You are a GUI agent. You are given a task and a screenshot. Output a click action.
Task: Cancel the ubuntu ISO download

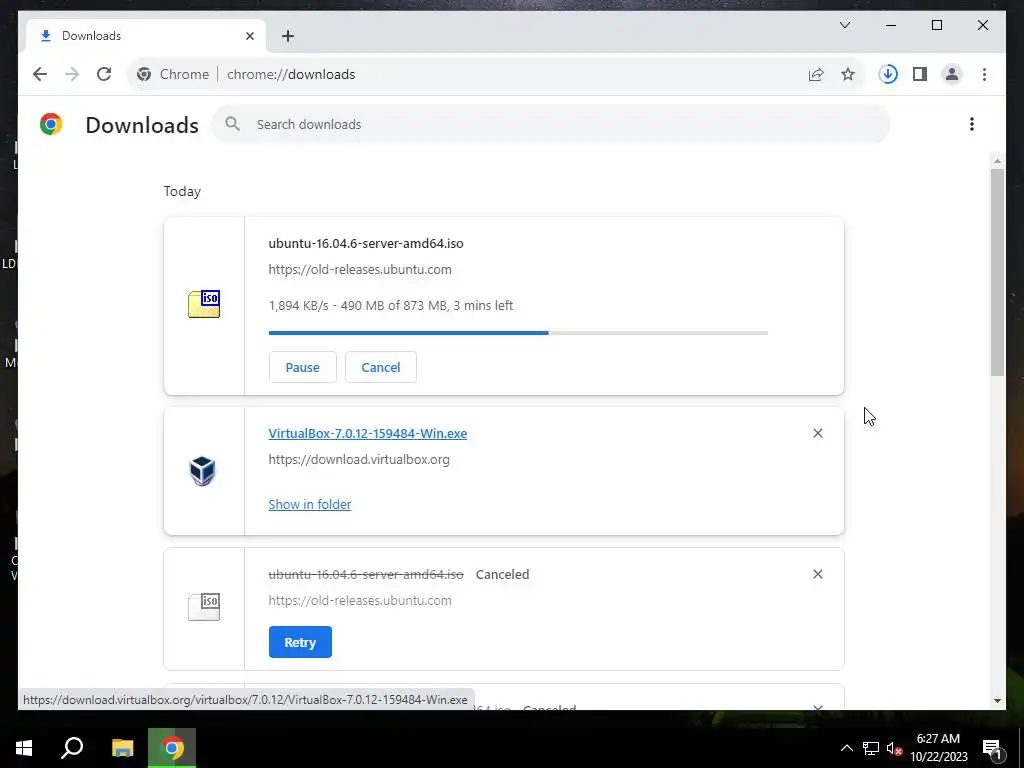pos(381,367)
